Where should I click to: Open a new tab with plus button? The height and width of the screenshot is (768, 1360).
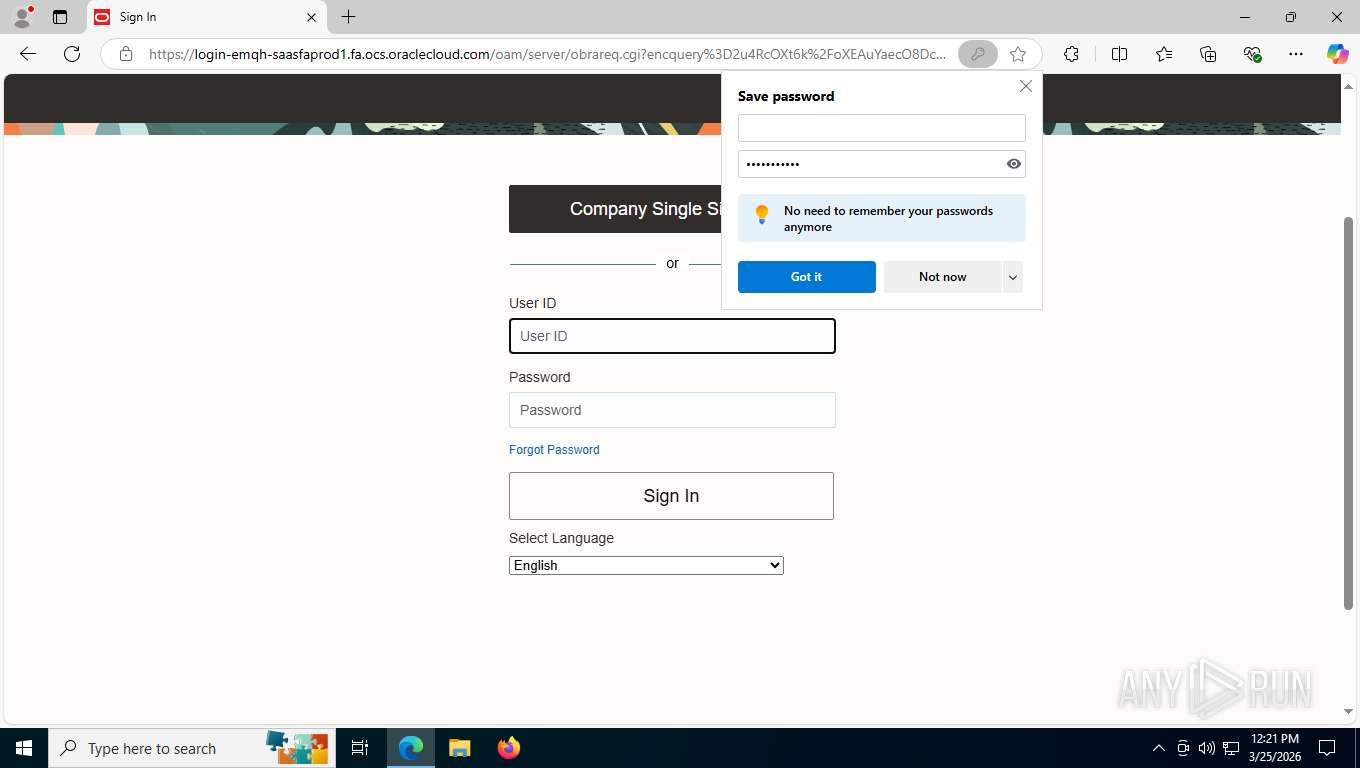click(x=348, y=17)
